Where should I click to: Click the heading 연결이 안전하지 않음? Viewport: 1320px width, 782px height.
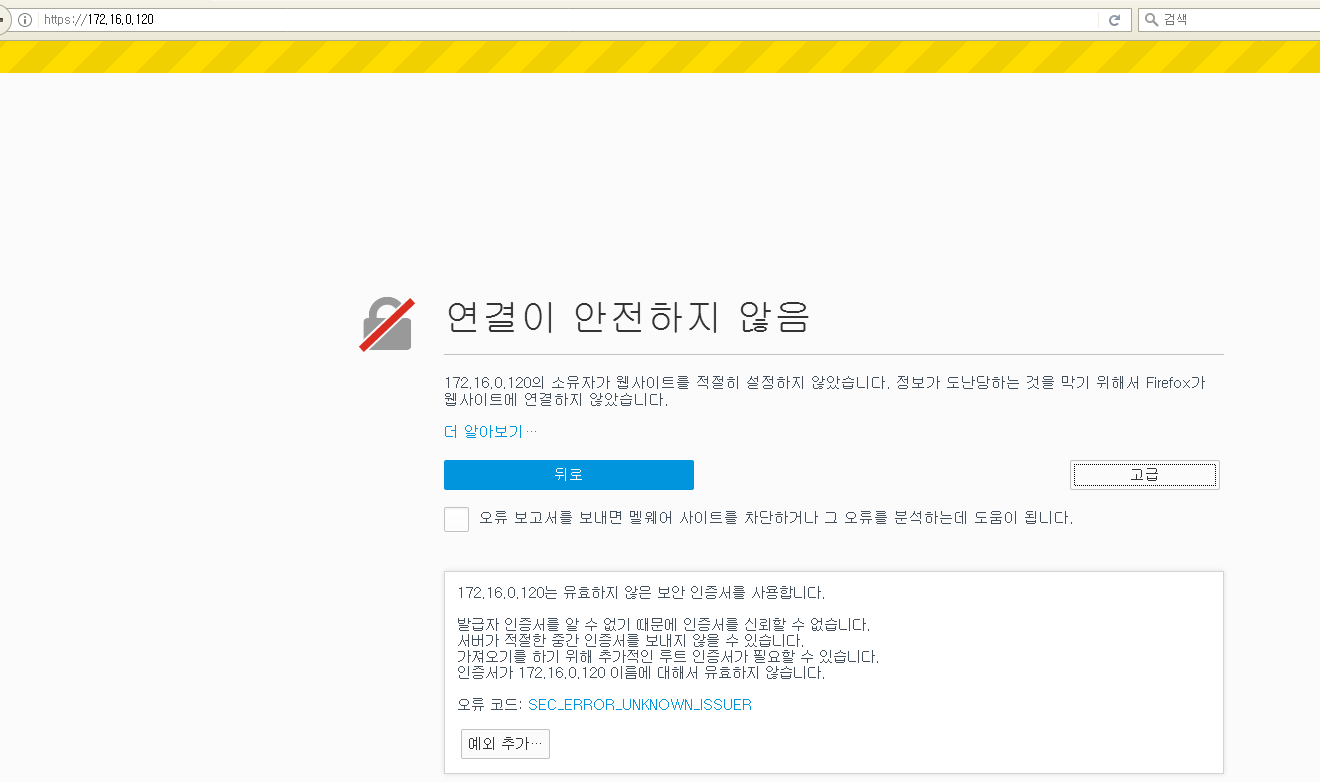(x=627, y=317)
